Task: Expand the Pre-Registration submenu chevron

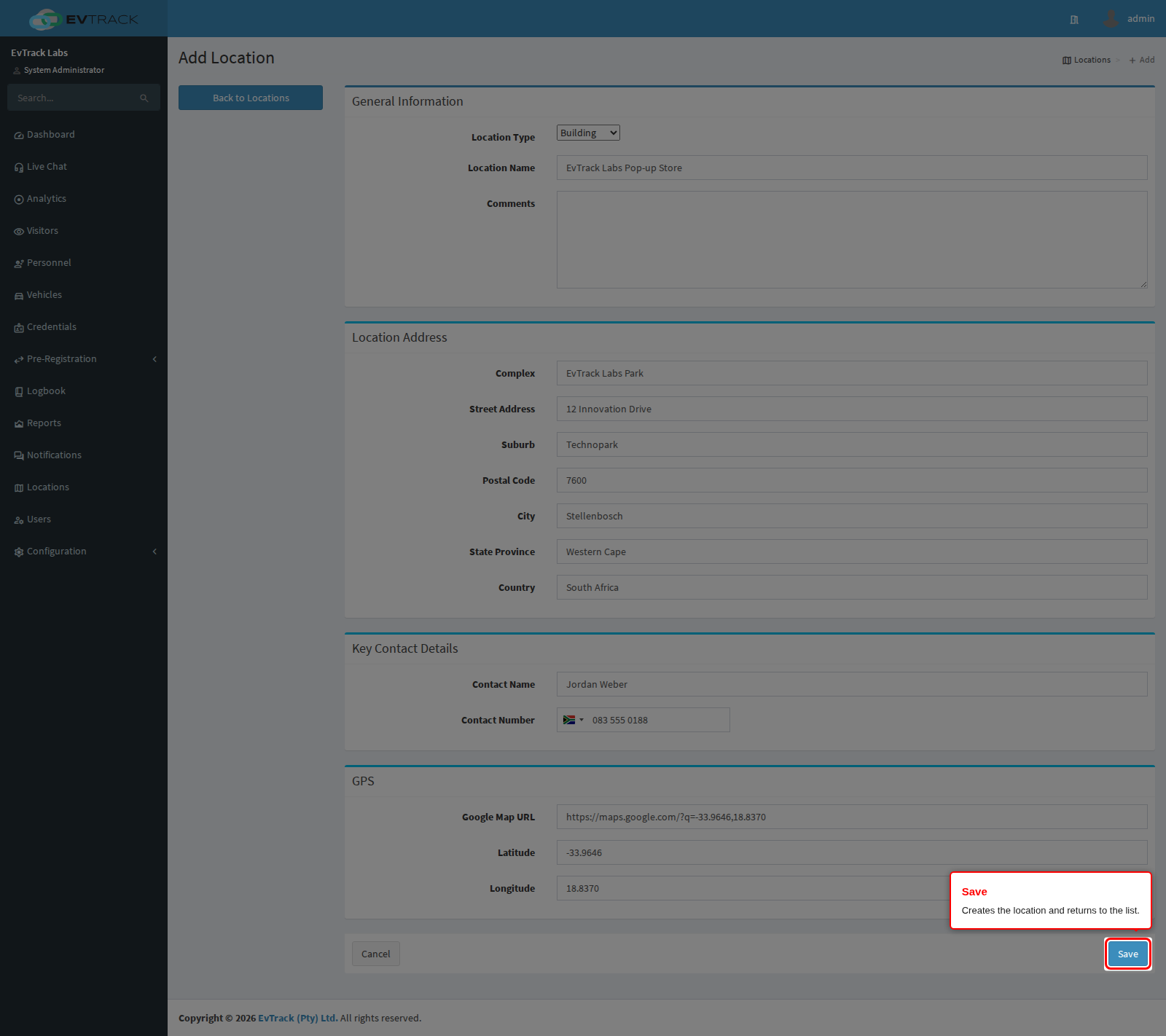Action: click(154, 359)
